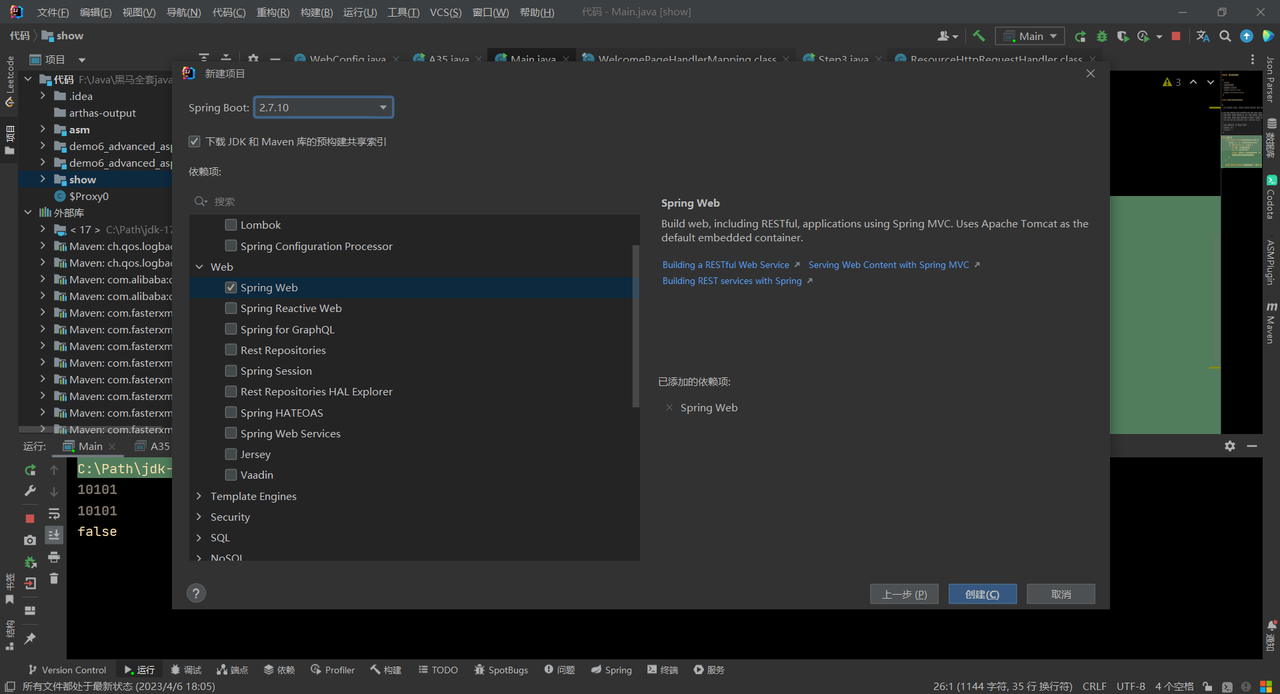Check Spring for GraphQL
This screenshot has height=694, width=1280.
pos(231,330)
